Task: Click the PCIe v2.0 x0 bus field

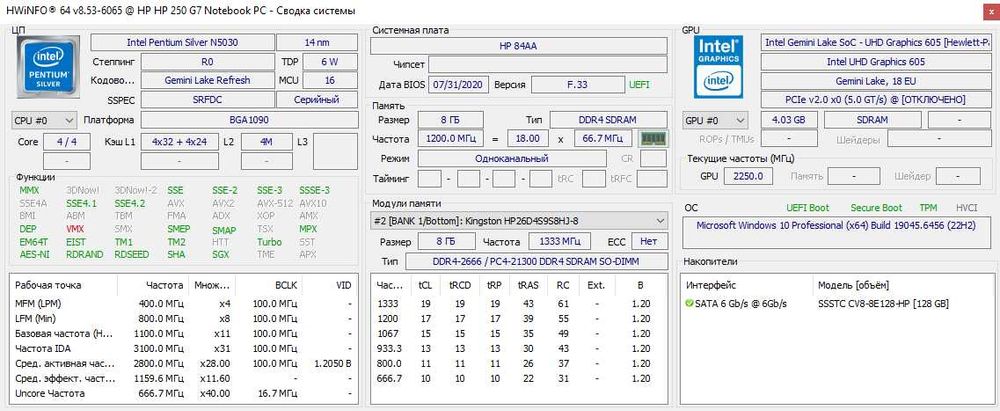Action: [x=876, y=100]
